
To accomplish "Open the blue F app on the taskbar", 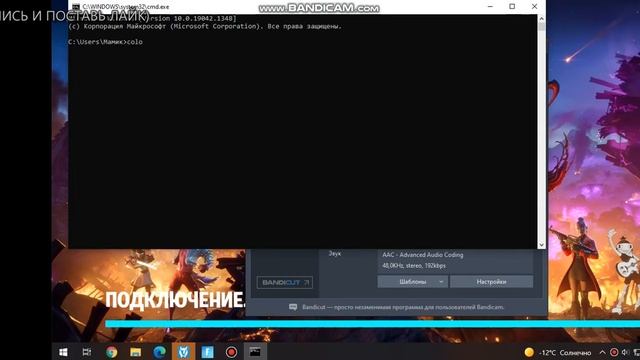I will point(207,352).
